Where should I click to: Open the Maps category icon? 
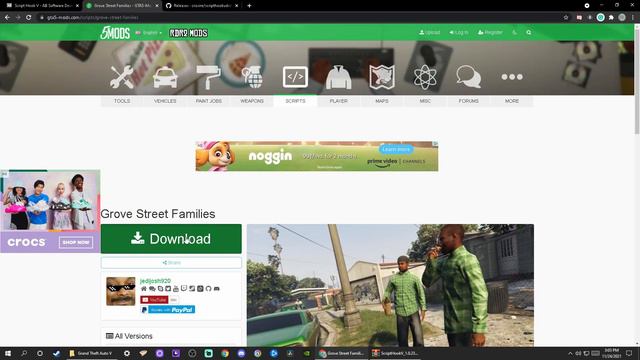(x=382, y=77)
